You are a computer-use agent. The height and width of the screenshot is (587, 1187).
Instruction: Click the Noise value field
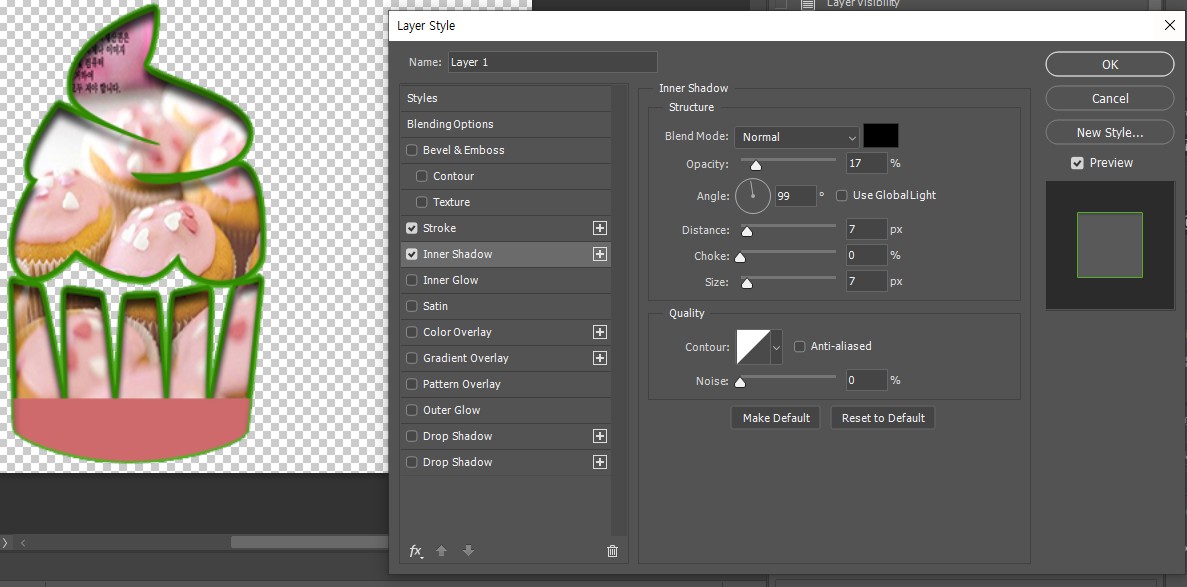(866, 380)
